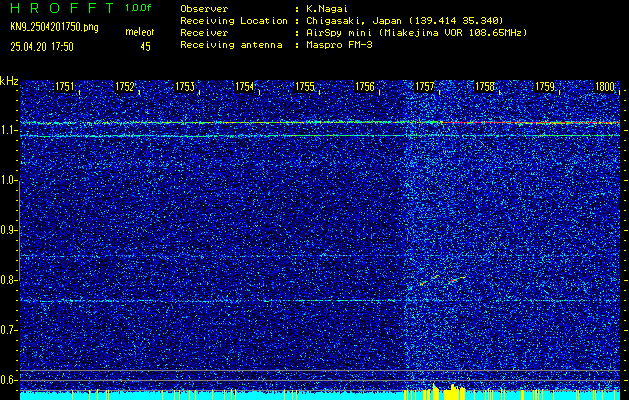Click the Receiving Location field label
The height and width of the screenshot is (400, 629).
tap(234, 20)
